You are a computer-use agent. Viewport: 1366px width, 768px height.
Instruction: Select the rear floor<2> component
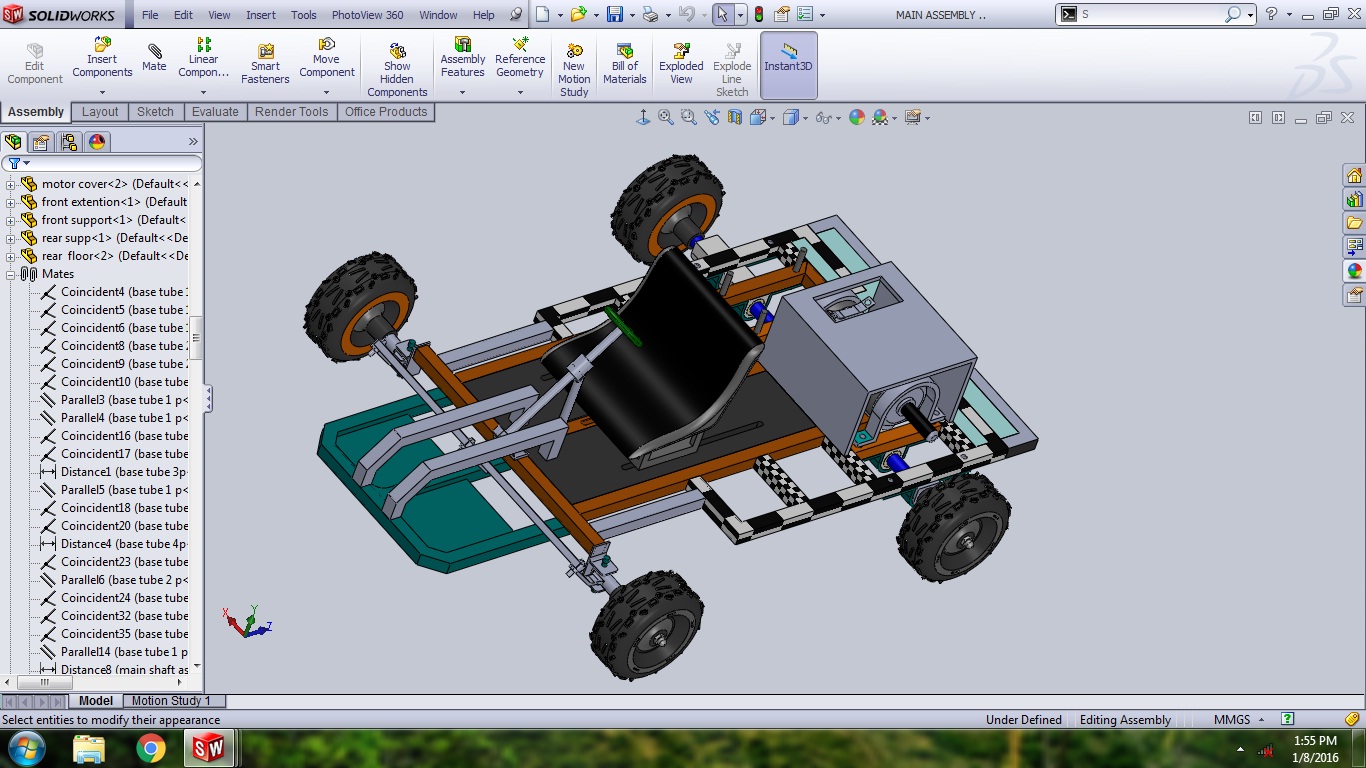pos(105,256)
